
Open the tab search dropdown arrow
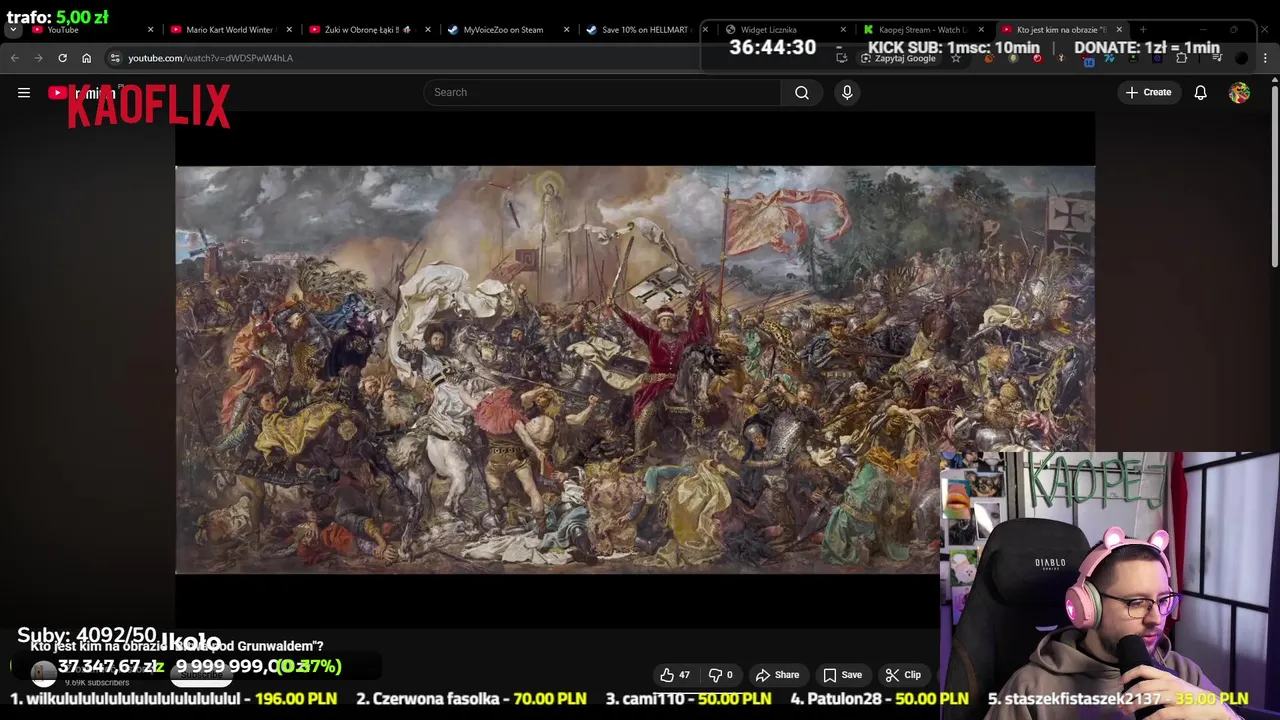pyautogui.click(x=13, y=30)
